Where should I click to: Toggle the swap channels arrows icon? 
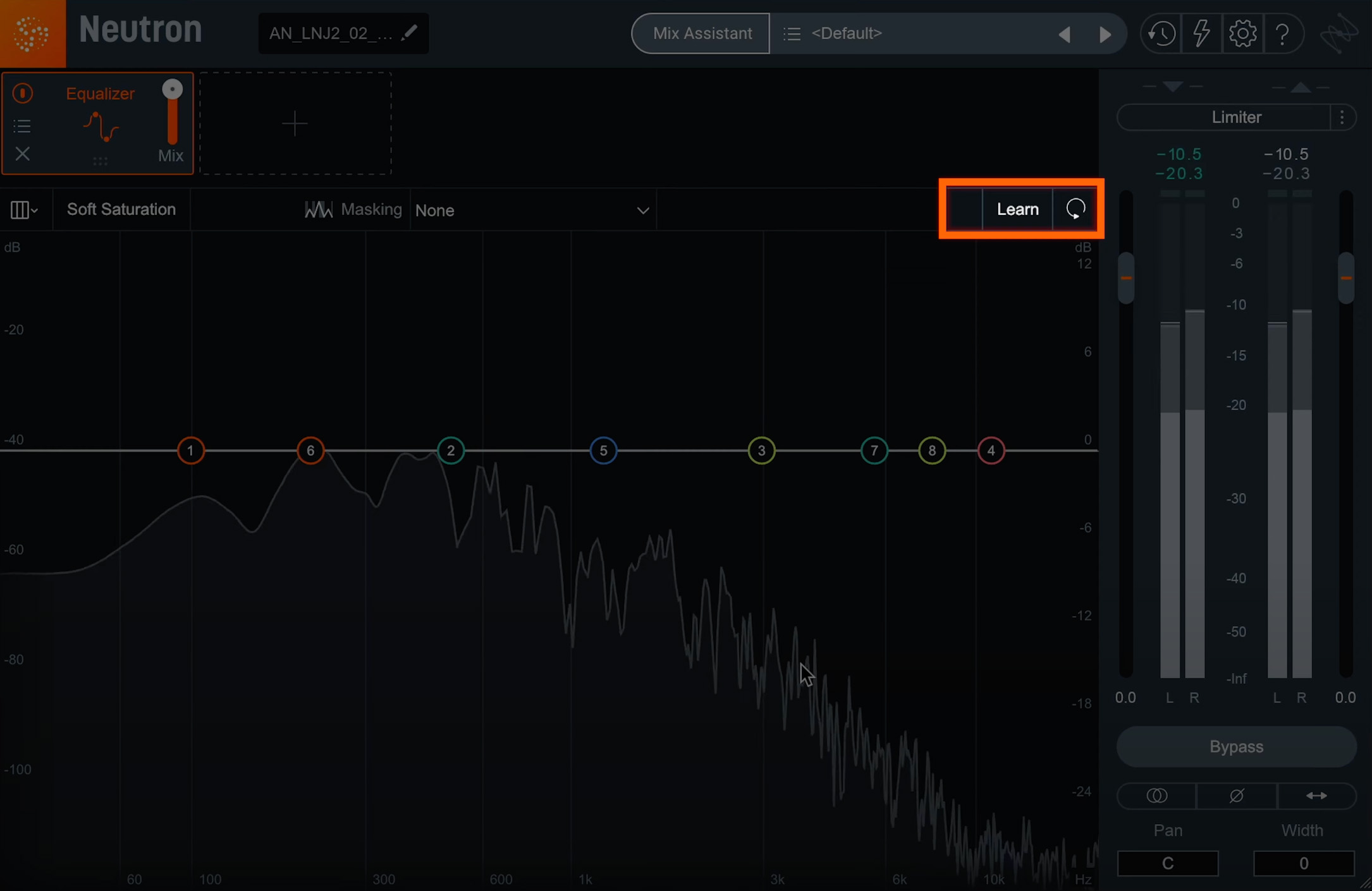1316,796
